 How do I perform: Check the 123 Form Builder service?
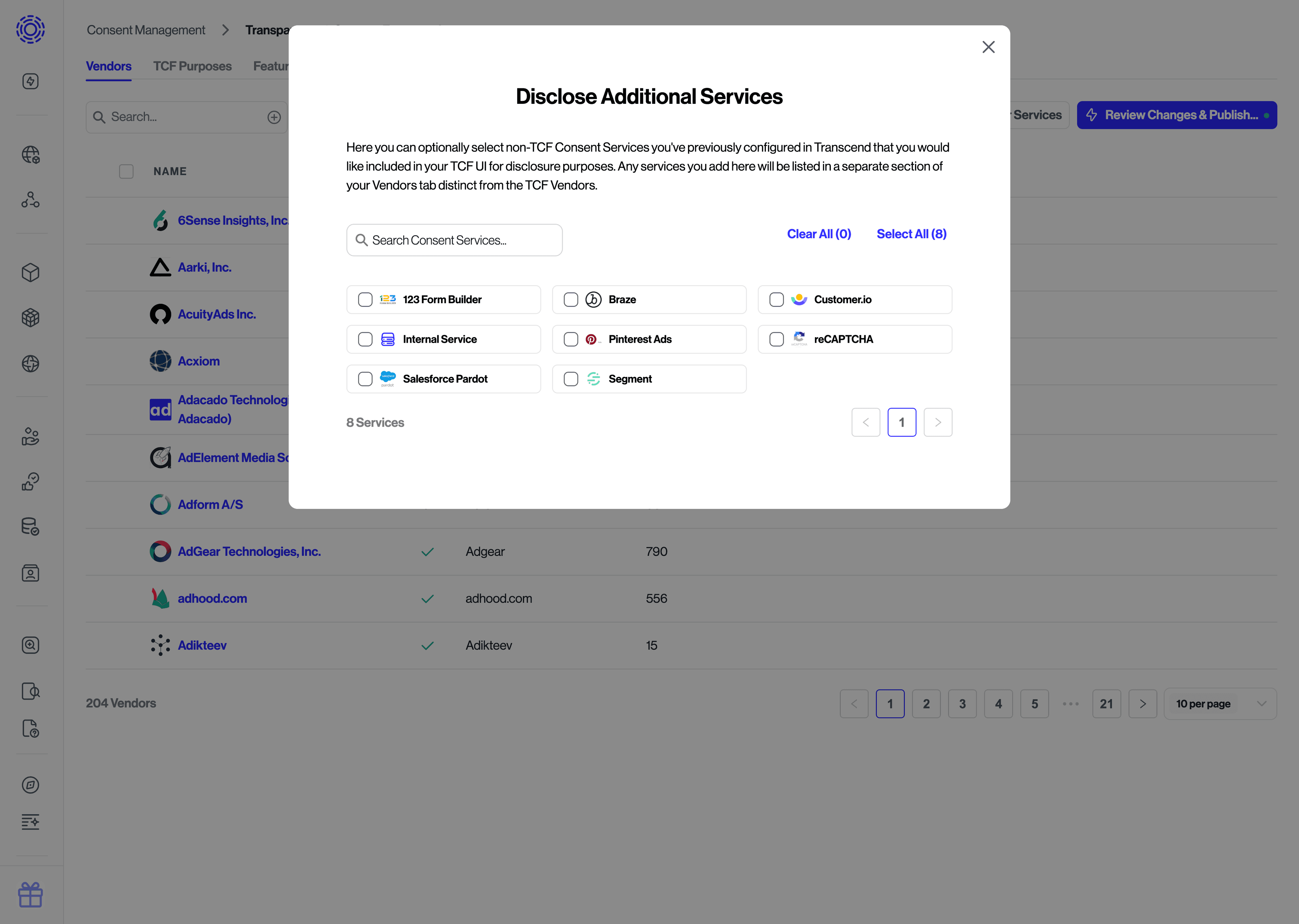(x=365, y=299)
